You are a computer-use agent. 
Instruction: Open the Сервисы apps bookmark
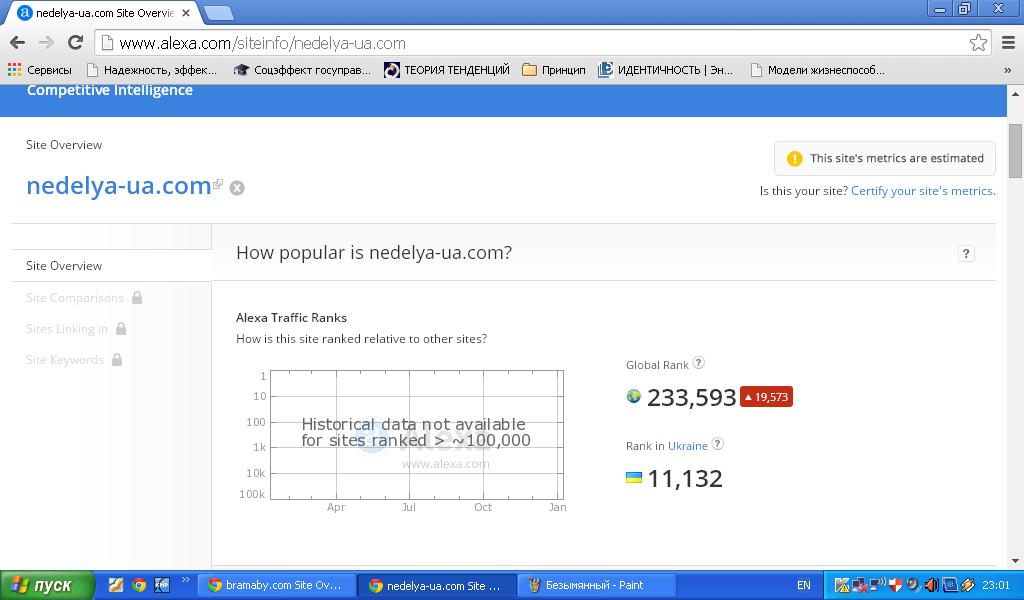[40, 70]
